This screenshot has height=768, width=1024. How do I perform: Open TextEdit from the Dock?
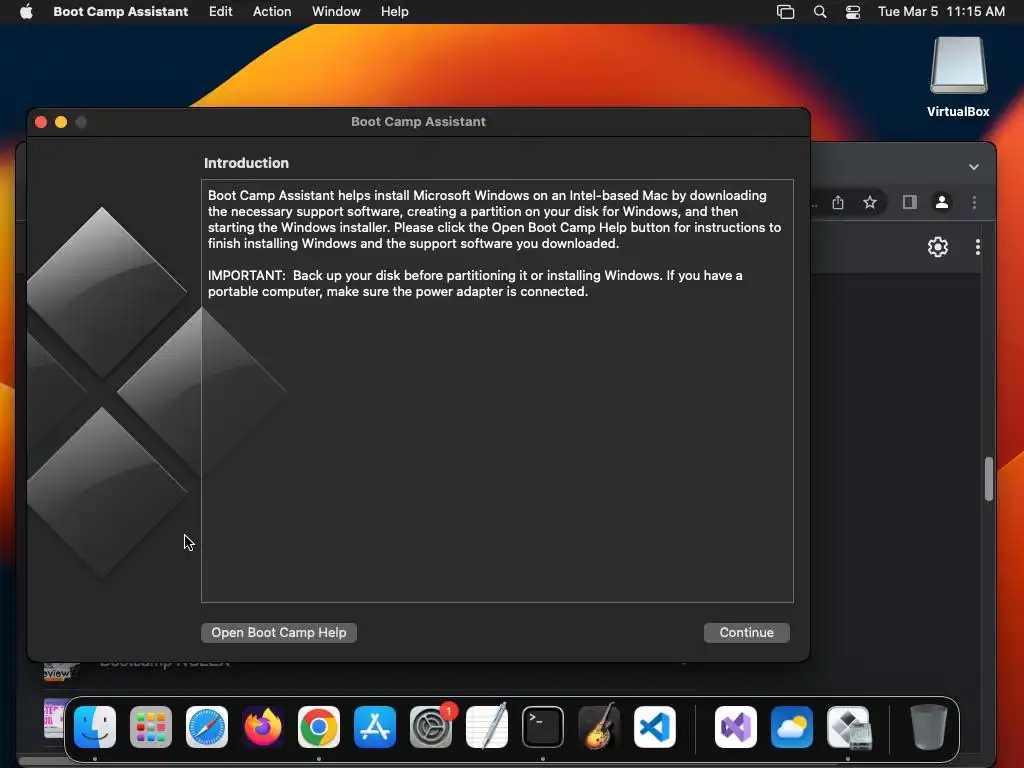click(x=487, y=726)
